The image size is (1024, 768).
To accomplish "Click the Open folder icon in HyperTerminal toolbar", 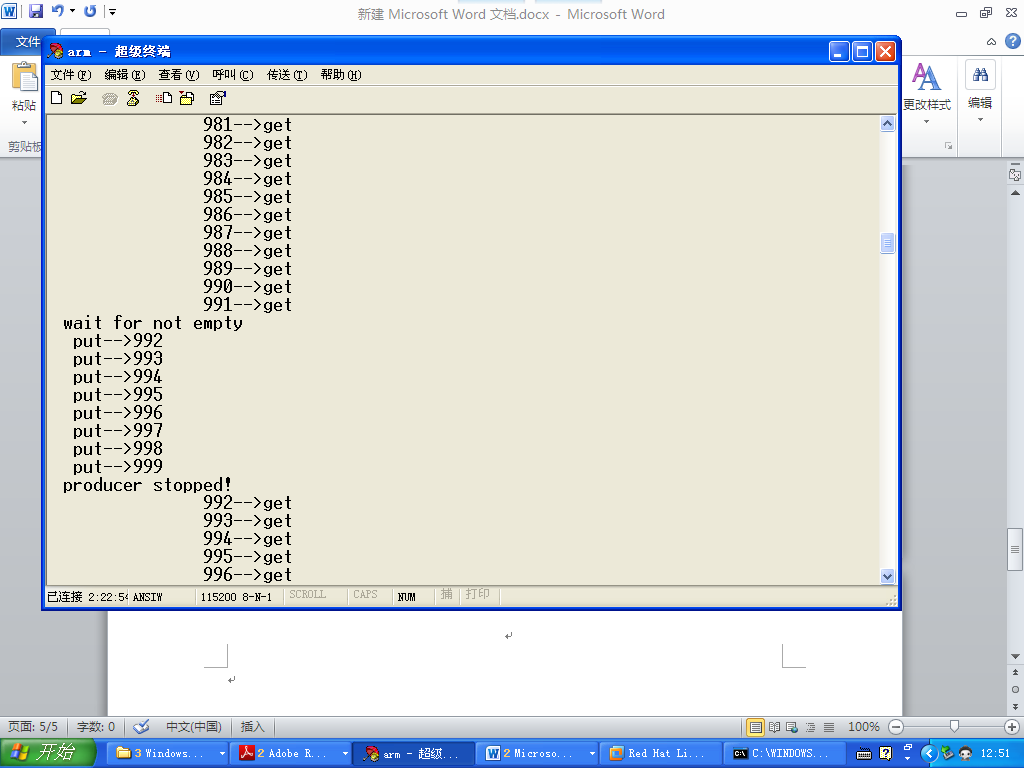I will (79, 98).
